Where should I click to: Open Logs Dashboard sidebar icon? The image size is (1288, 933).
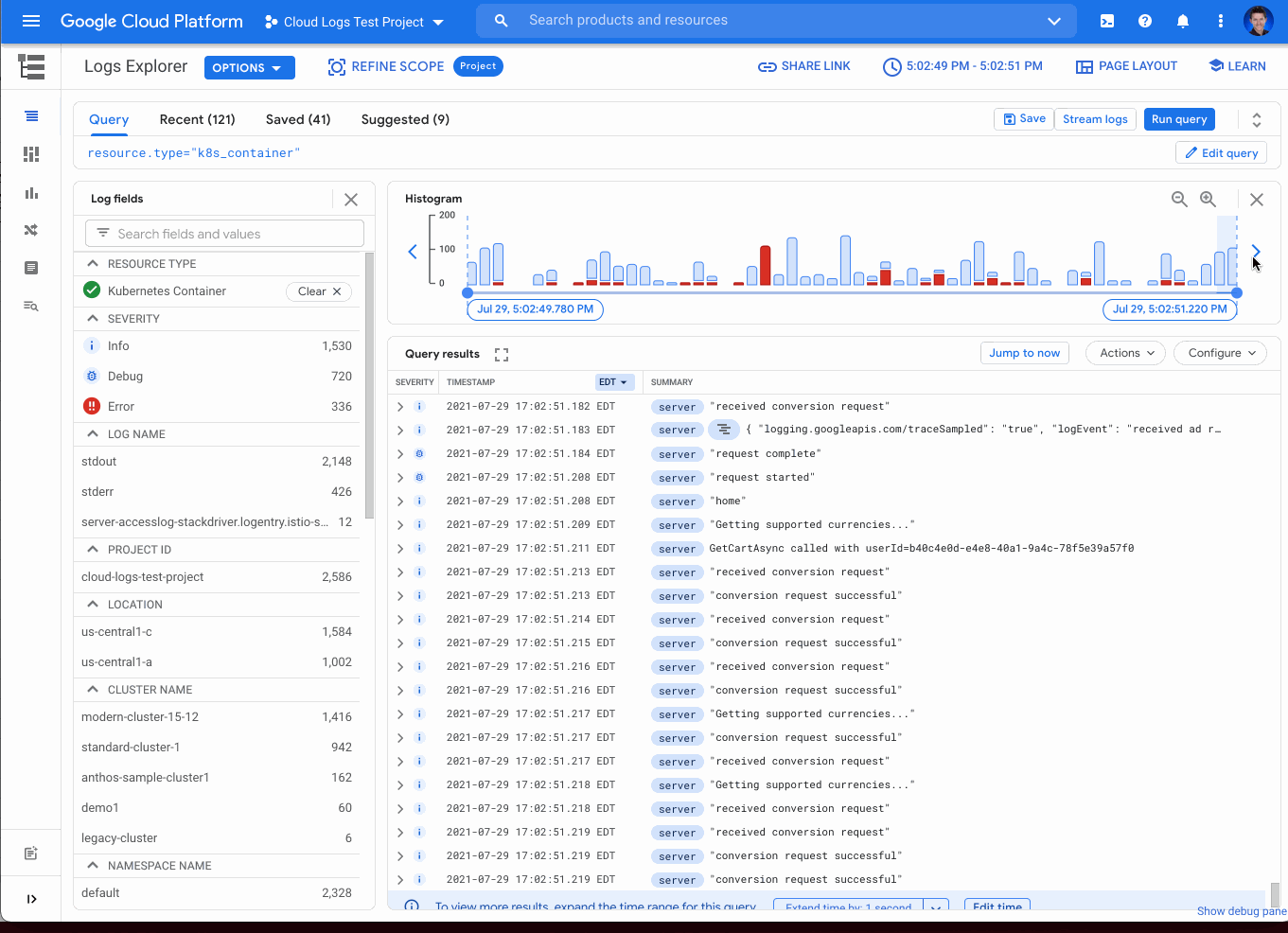(31, 154)
